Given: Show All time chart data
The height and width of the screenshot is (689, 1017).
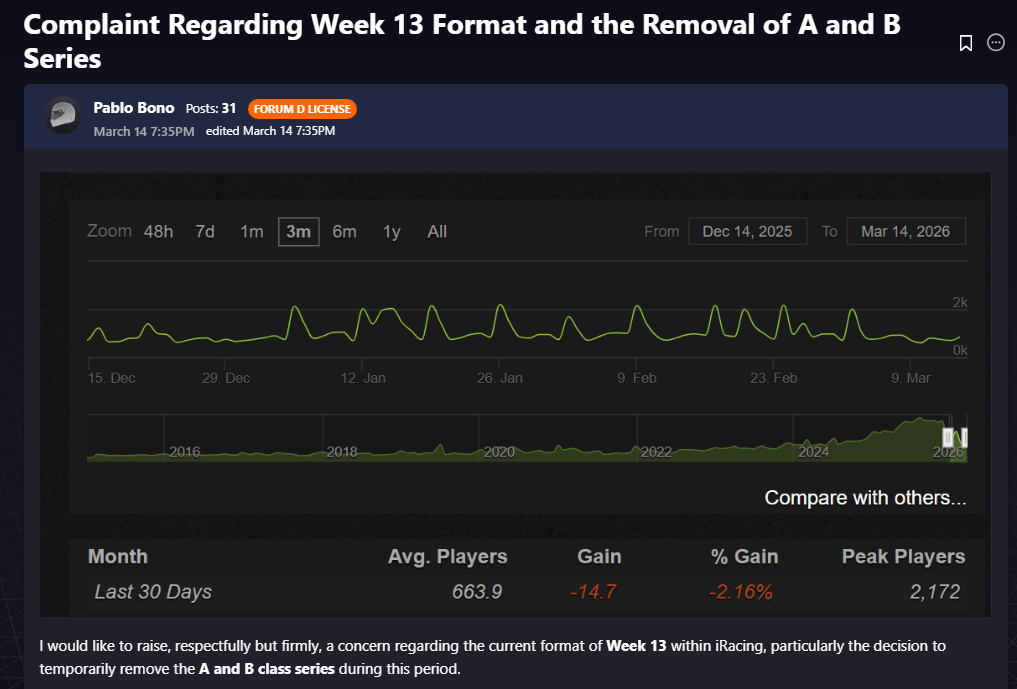Looking at the screenshot, I should pos(437,232).
